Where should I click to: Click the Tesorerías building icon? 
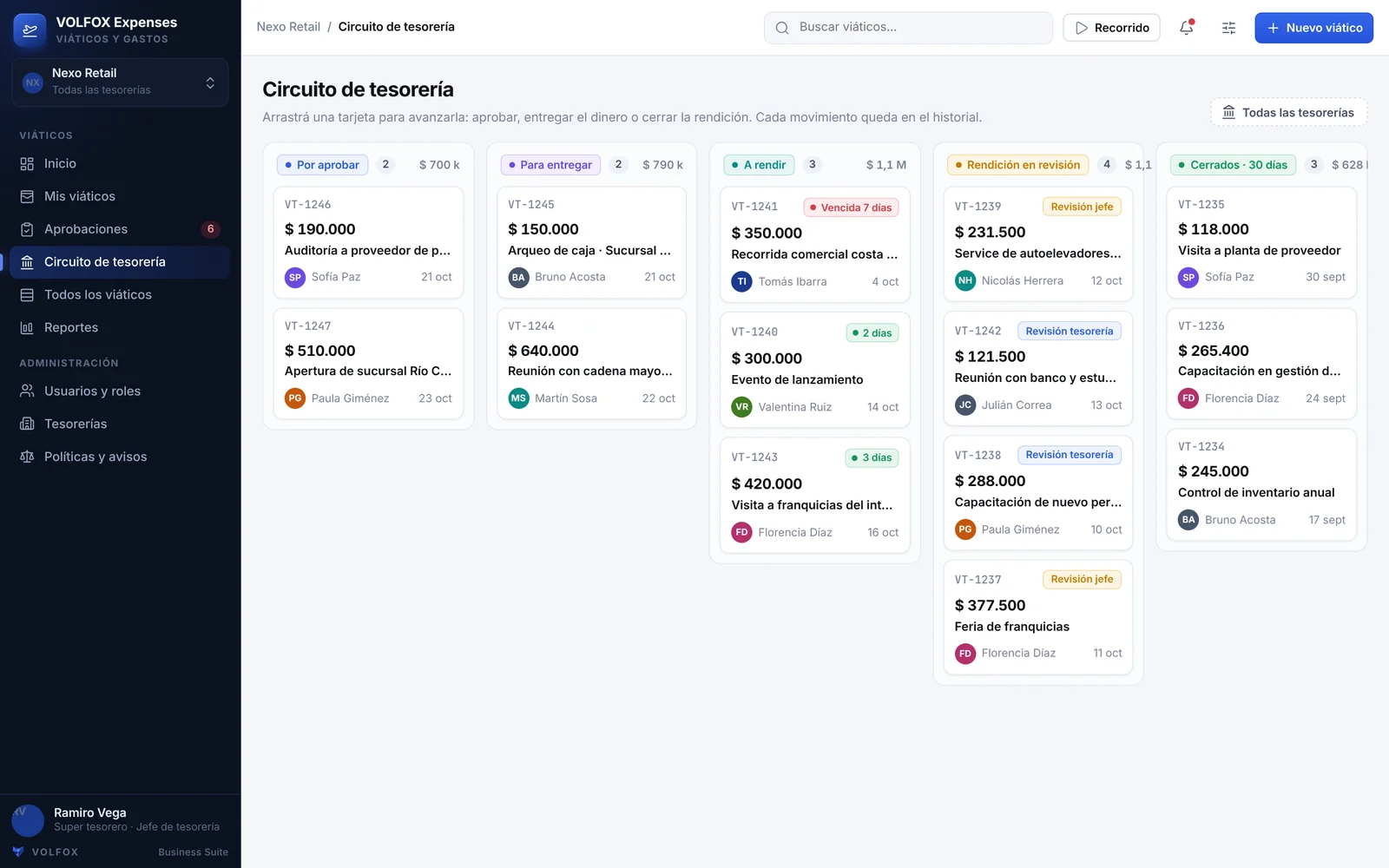27,424
